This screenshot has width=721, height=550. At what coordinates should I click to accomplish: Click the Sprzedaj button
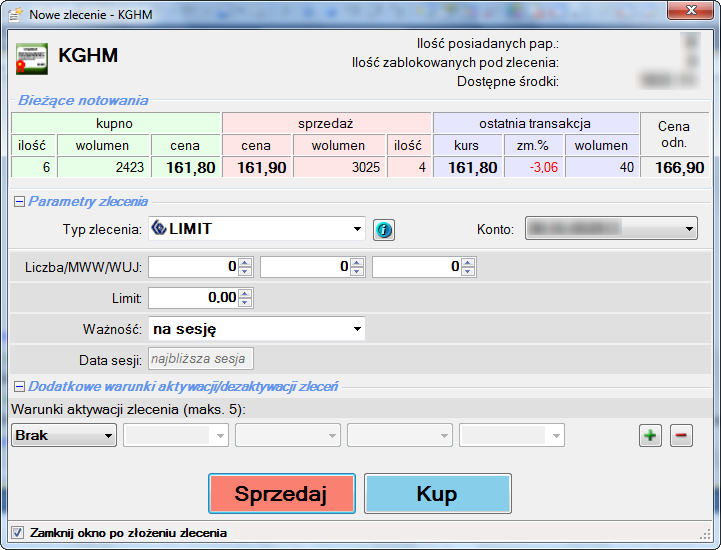pos(282,493)
